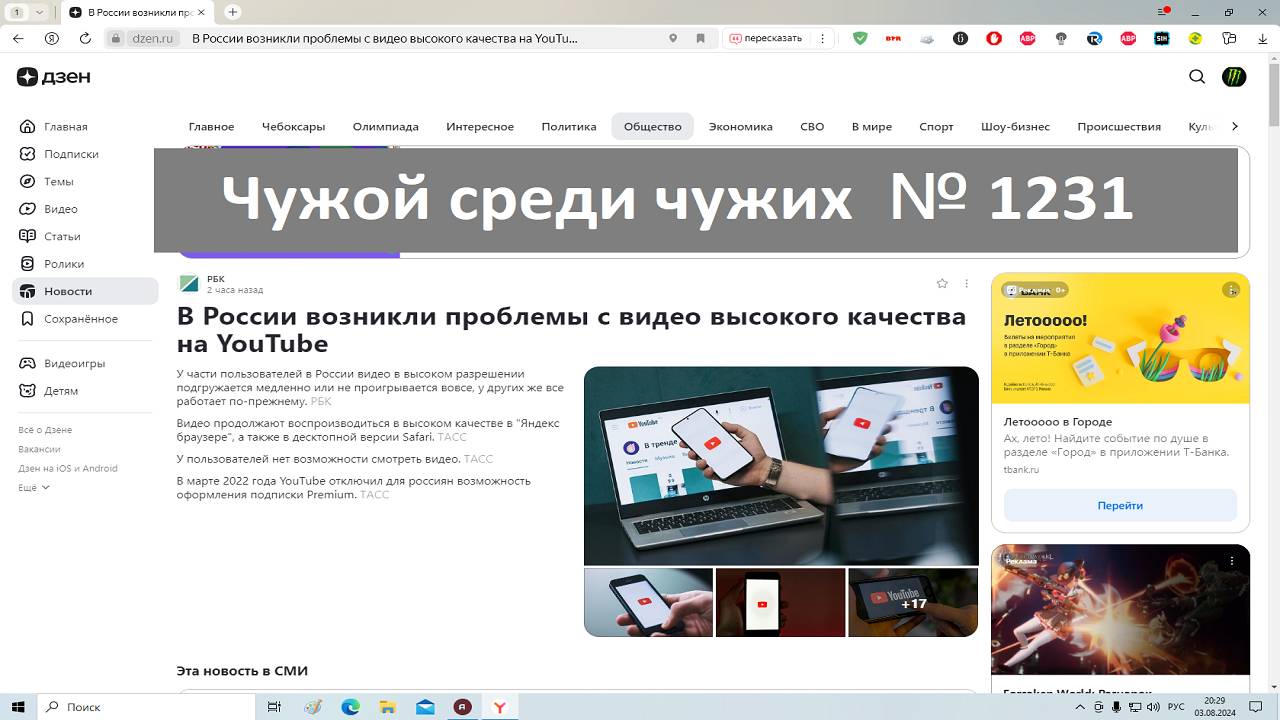Open File Explorer from the taskbar
Screen dimensions: 1280x720
387,707
